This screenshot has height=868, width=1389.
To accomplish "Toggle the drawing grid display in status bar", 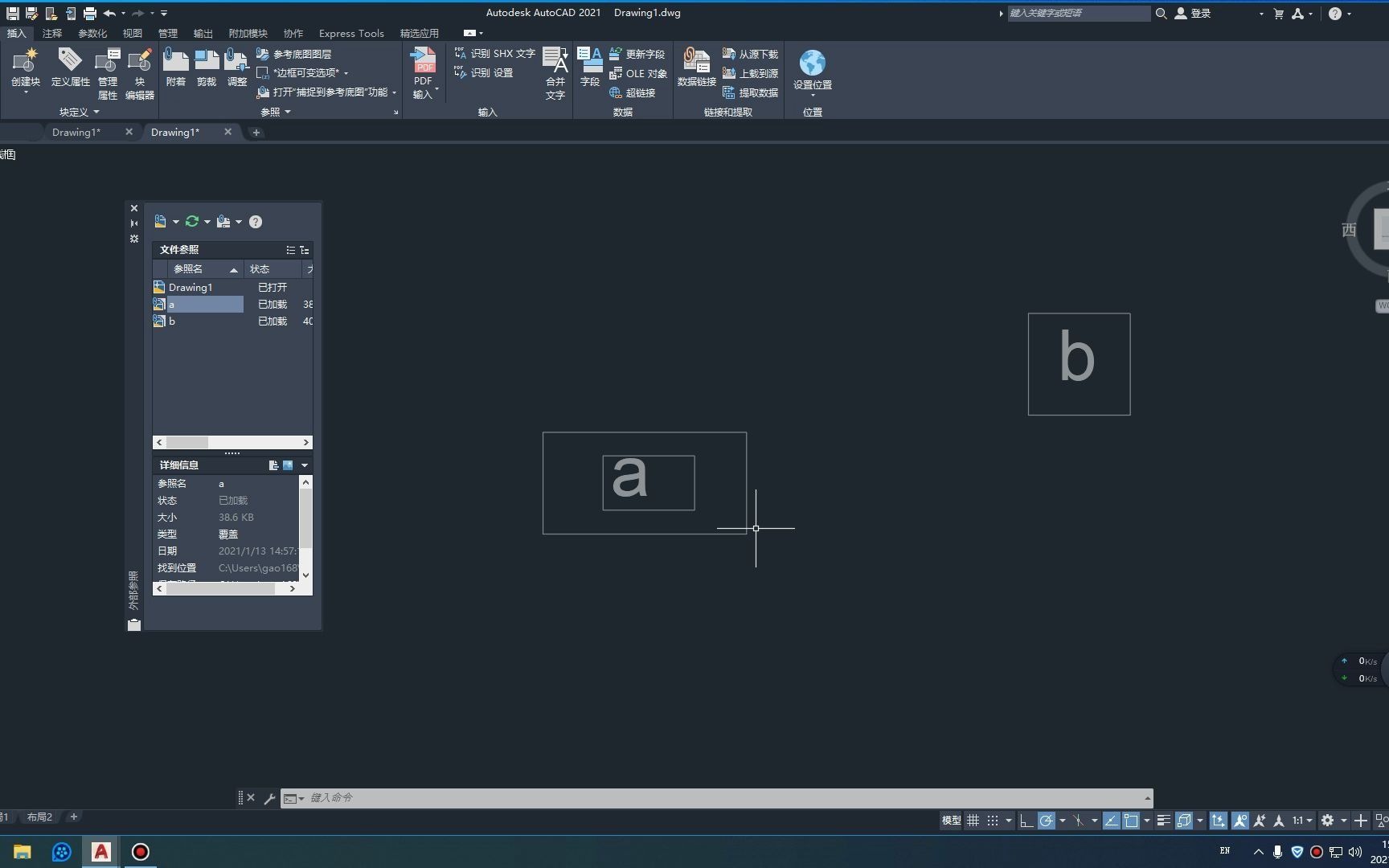I will click(973, 821).
